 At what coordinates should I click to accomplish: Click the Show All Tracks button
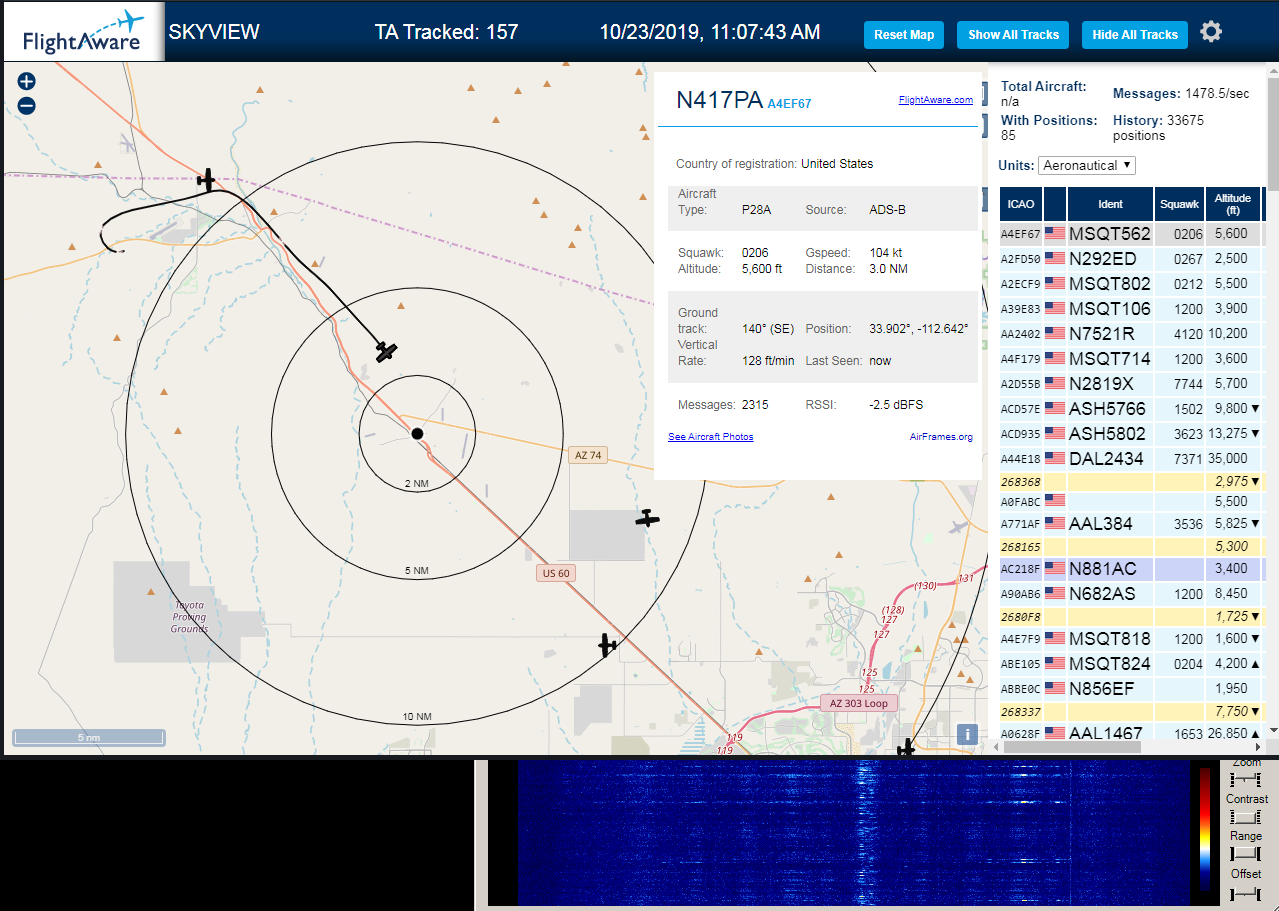1013,35
